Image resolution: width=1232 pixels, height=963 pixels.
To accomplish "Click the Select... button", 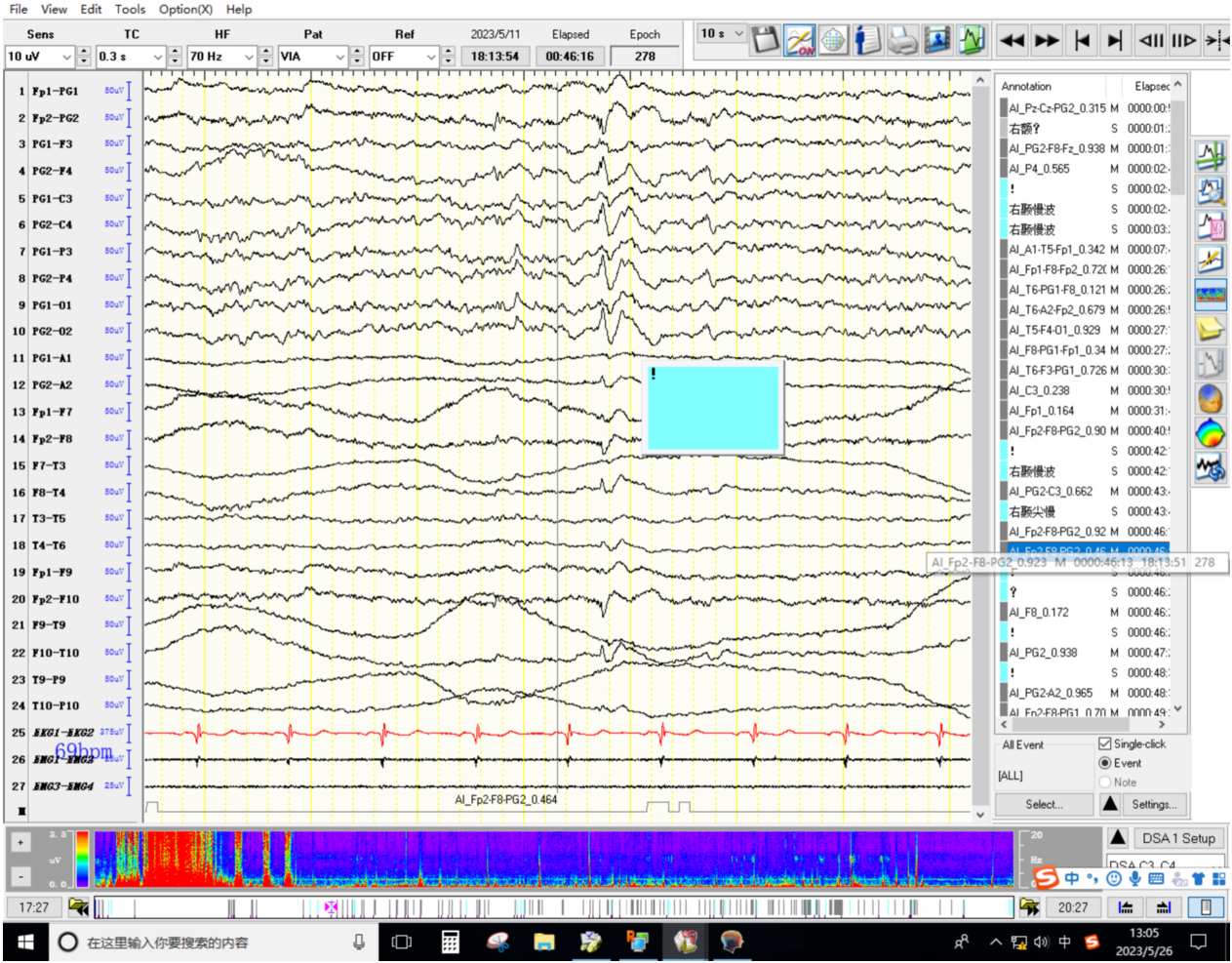I will click(1044, 804).
